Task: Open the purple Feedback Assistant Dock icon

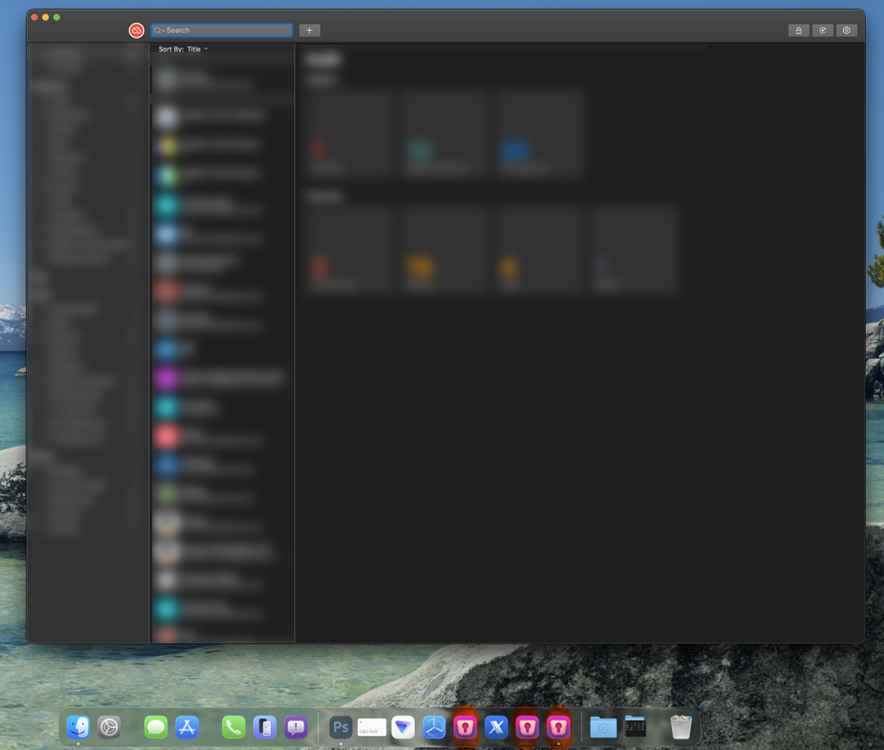Action: 296,727
